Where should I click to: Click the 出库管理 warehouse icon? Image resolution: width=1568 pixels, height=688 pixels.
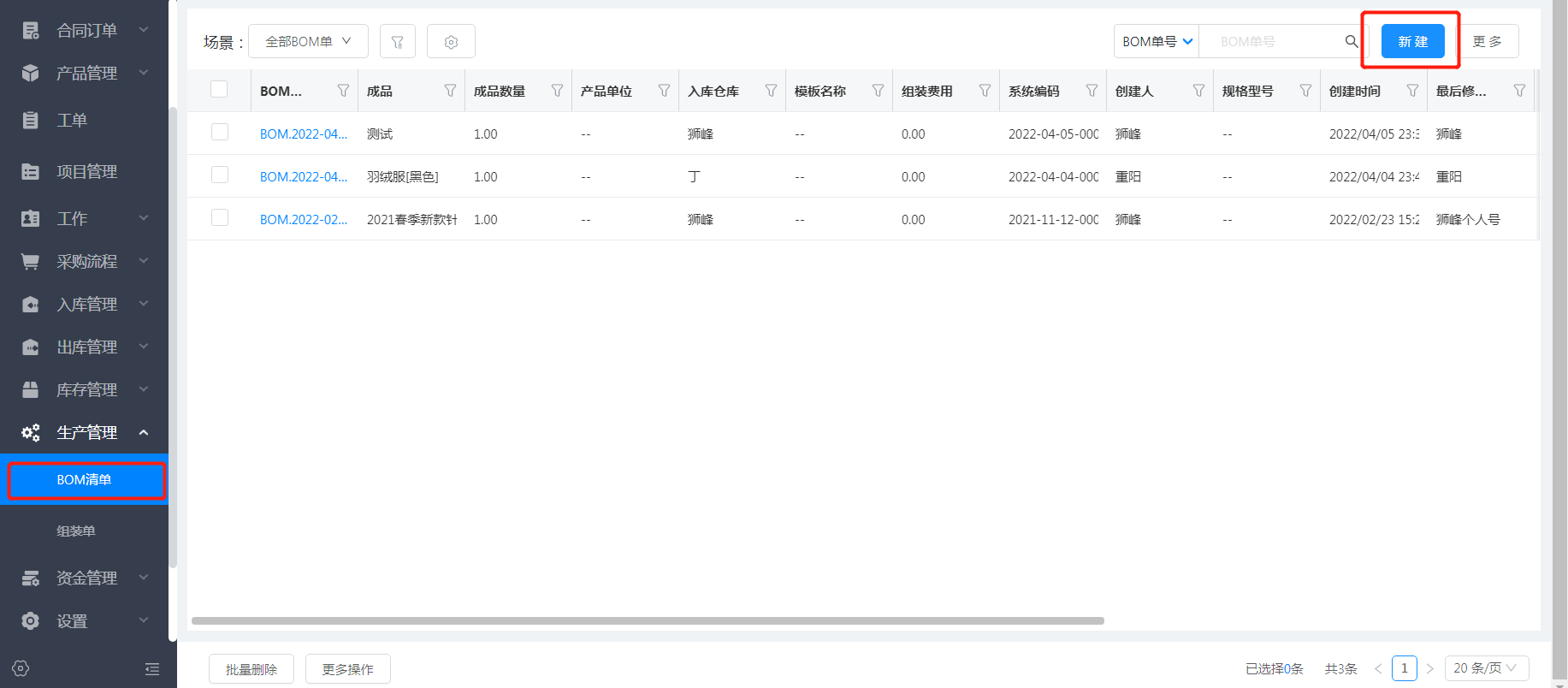pos(31,347)
